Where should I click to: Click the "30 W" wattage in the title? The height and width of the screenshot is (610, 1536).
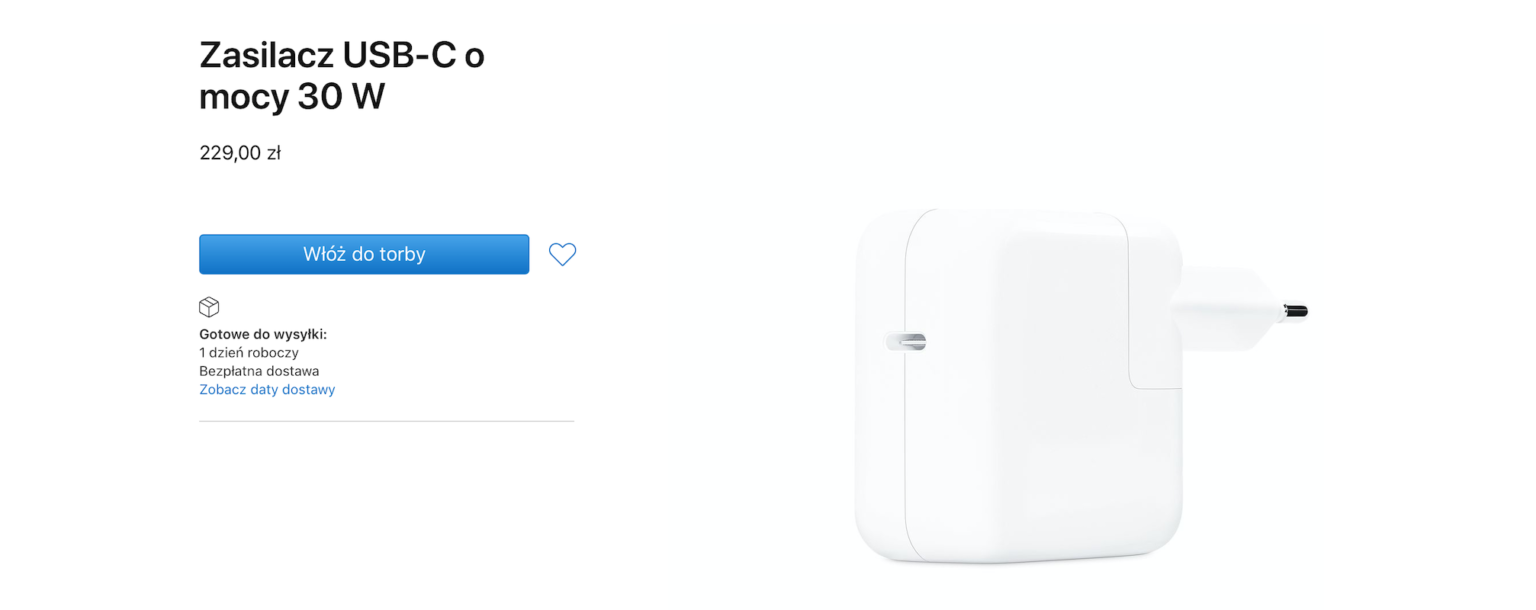pos(340,97)
